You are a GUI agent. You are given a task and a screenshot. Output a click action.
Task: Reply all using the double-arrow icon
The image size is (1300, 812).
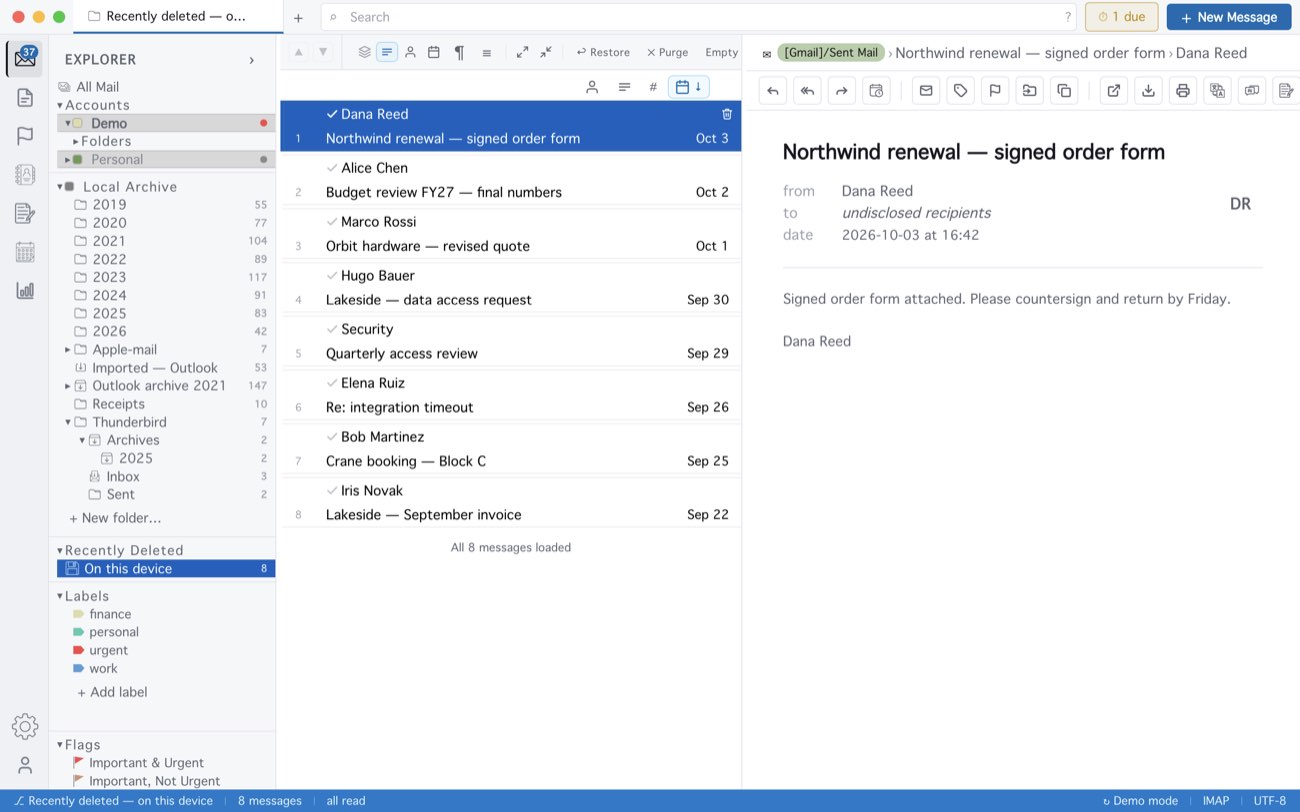click(x=807, y=91)
